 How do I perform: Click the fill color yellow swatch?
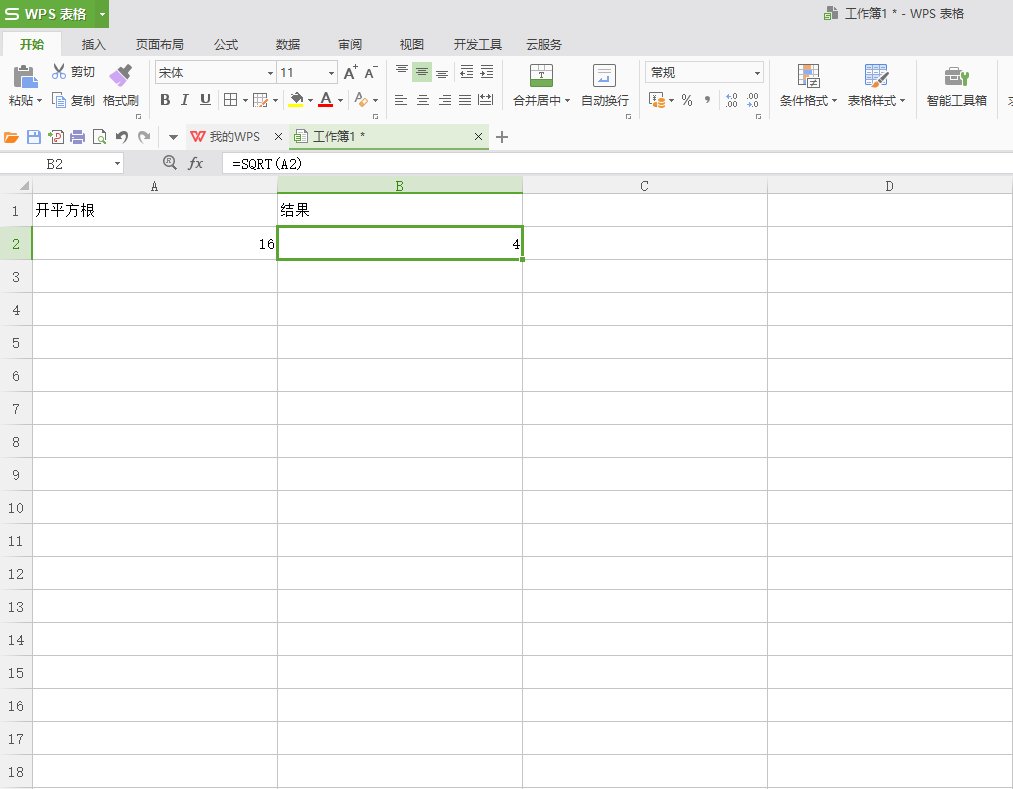pos(296,100)
